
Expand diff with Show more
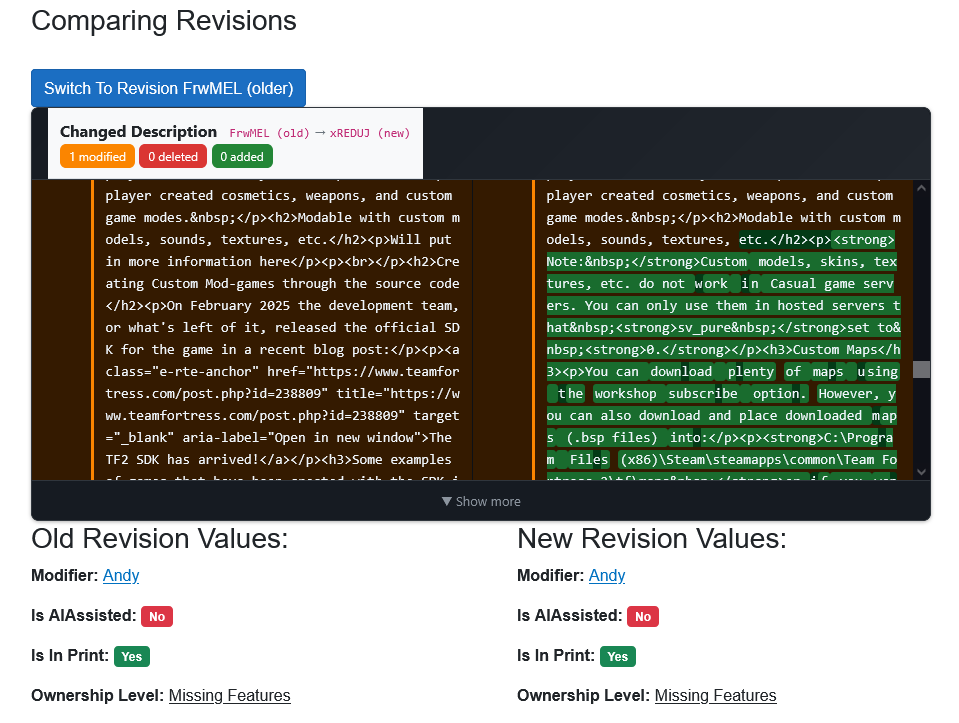(x=481, y=502)
